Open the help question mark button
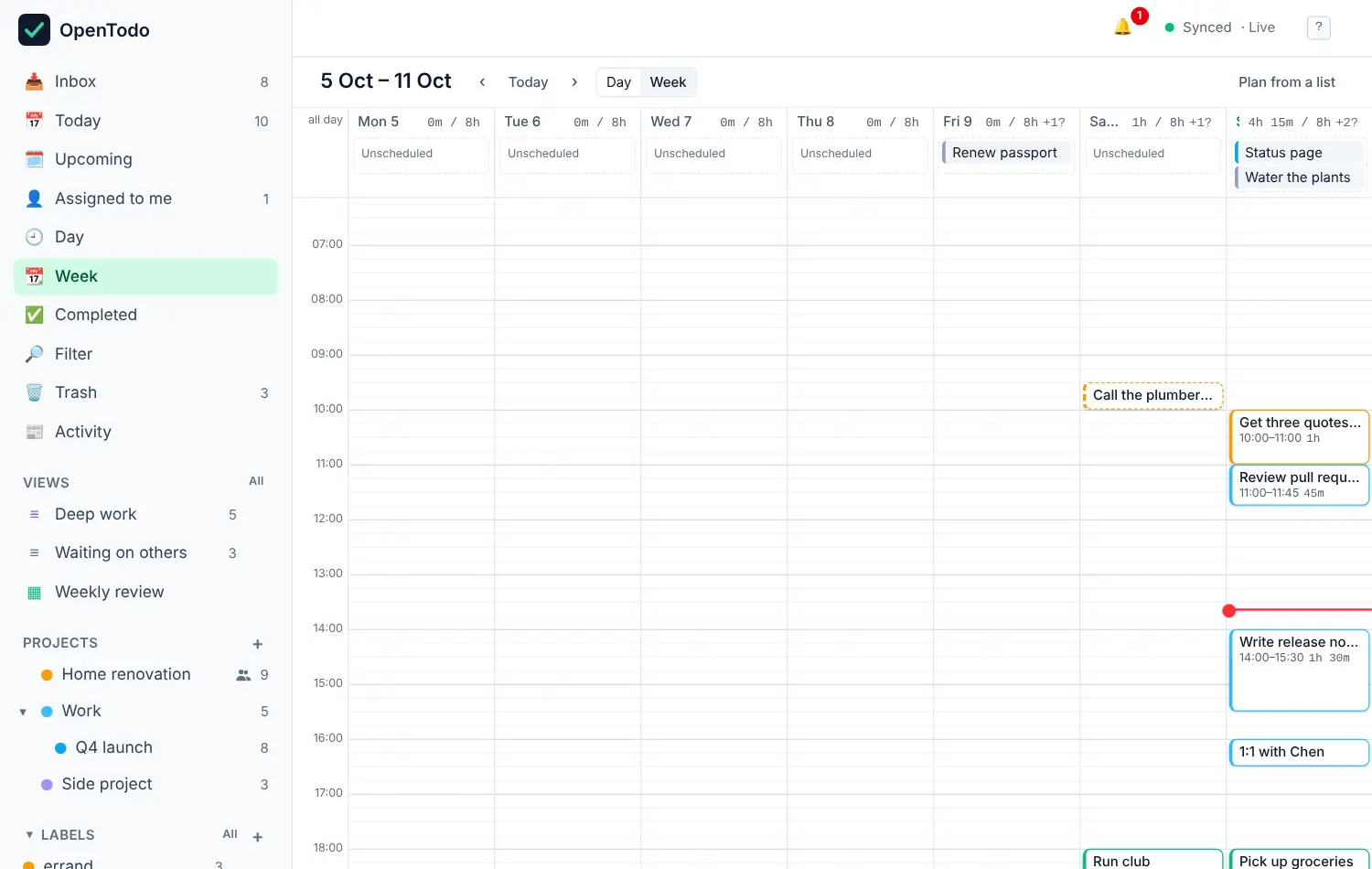This screenshot has height=869, width=1372. [1318, 27]
